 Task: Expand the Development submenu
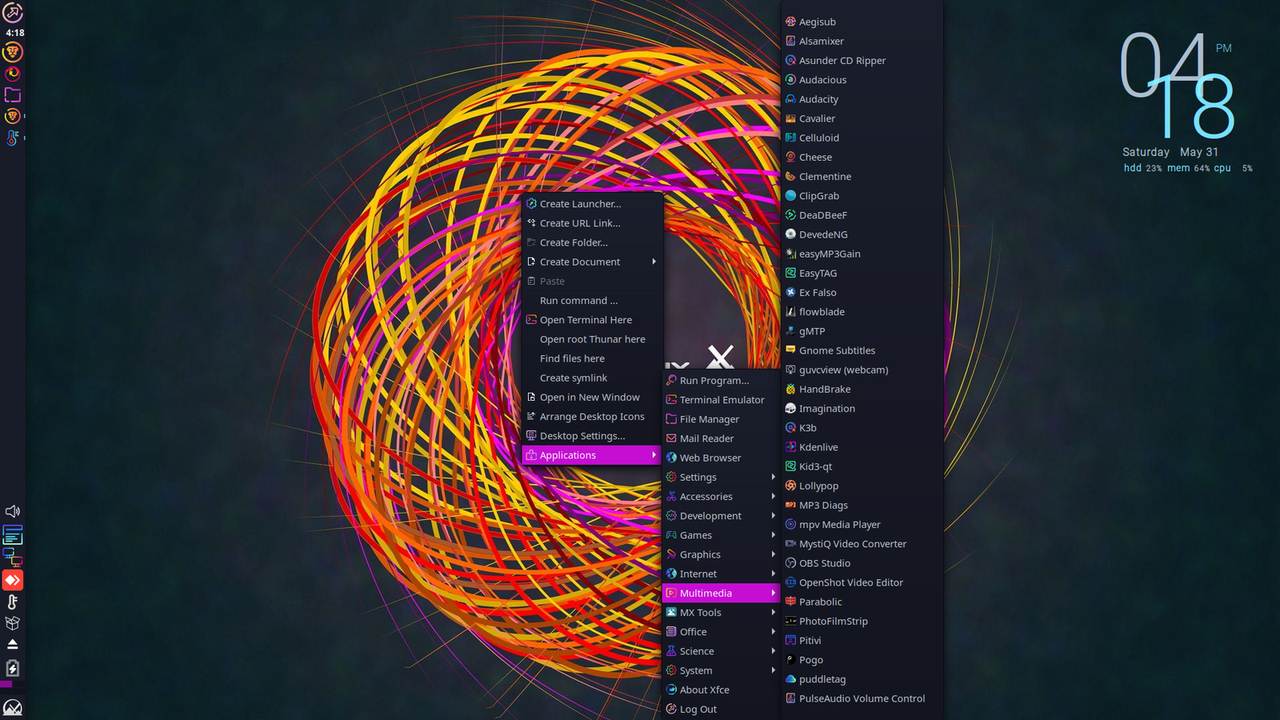click(x=720, y=516)
